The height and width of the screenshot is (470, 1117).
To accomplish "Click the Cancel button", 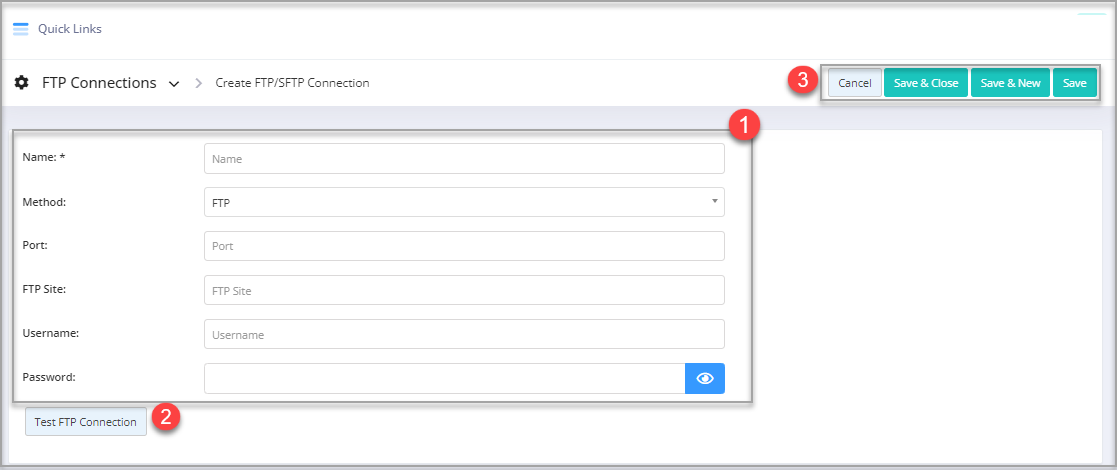I will pyautogui.click(x=855, y=83).
